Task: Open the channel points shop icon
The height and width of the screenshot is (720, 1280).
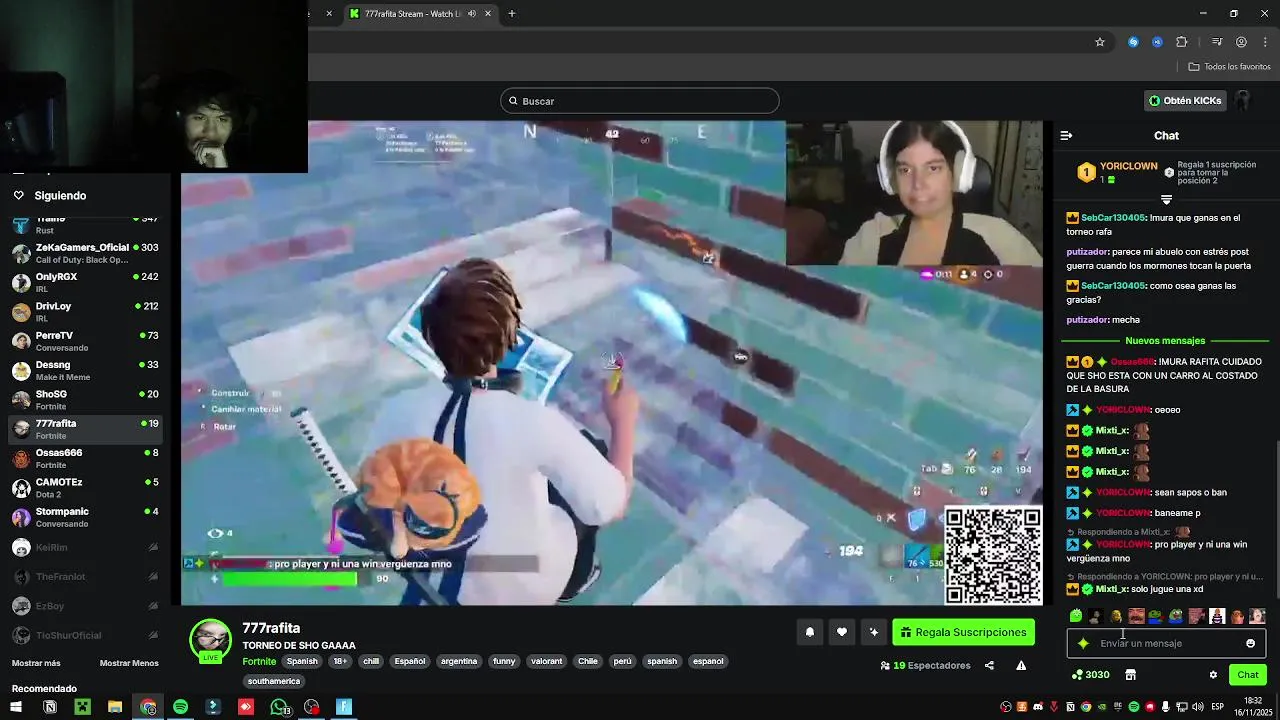Action: click(1130, 675)
